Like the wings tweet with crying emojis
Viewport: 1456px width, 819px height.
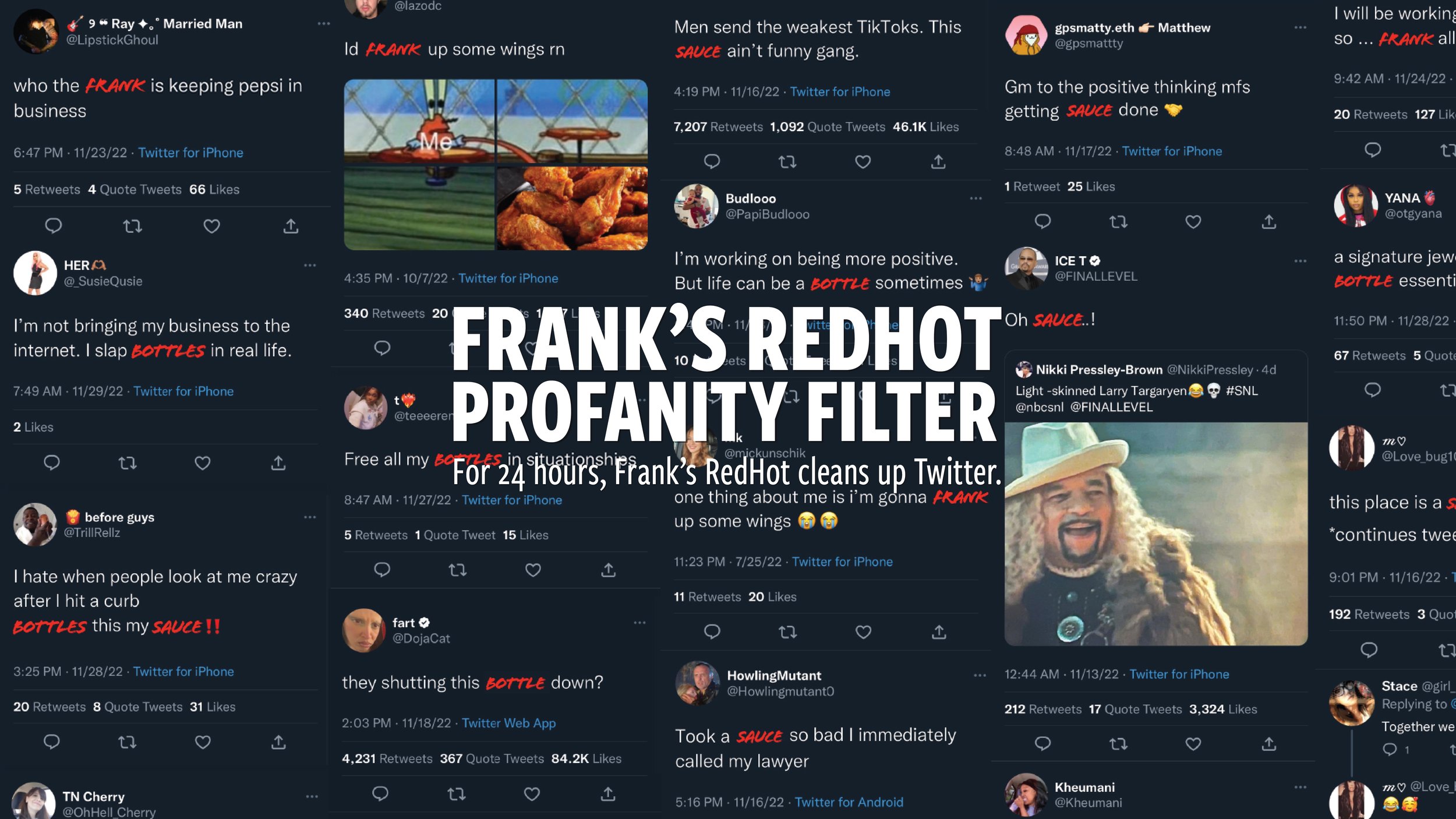[863, 631]
